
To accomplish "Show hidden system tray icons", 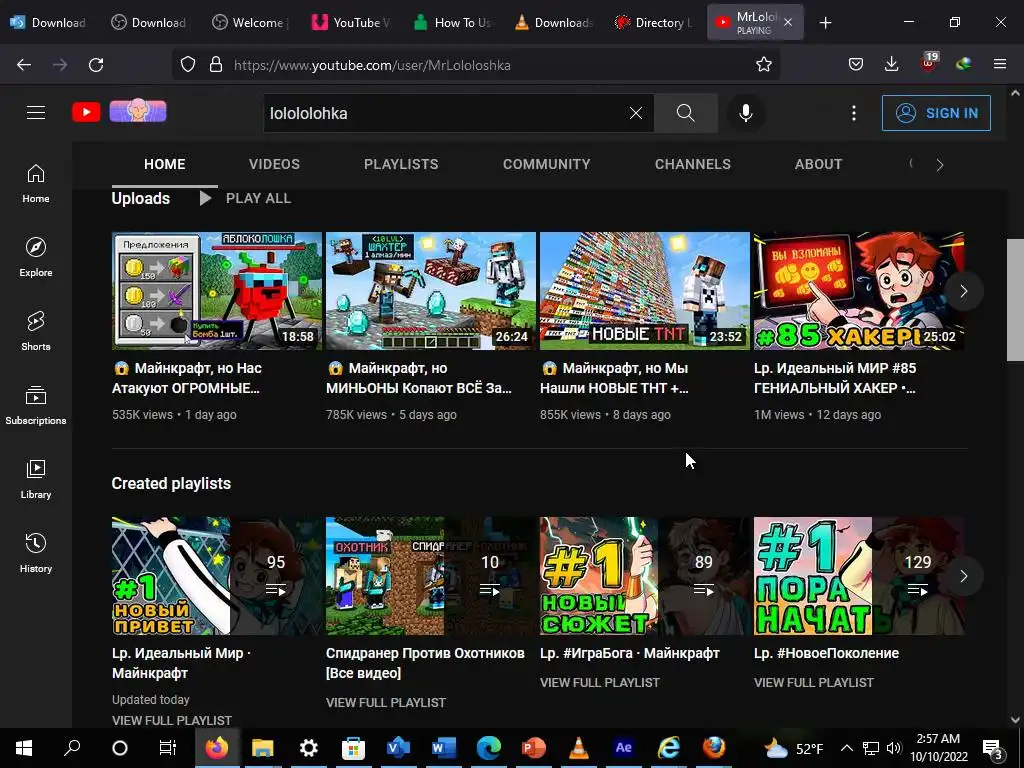I will (846, 748).
